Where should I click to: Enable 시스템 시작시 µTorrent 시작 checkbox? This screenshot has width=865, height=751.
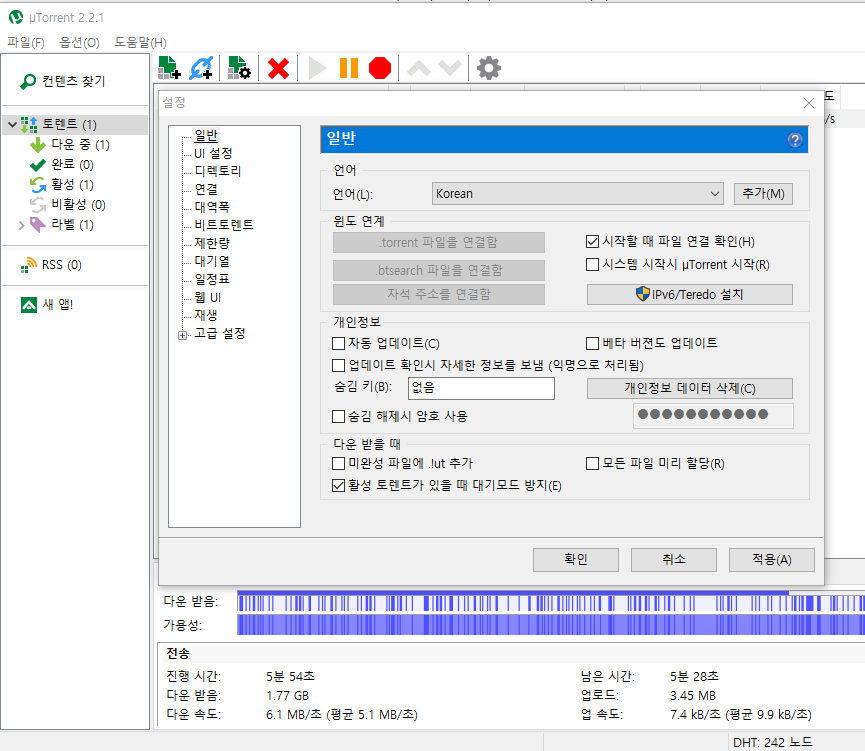pos(592,264)
